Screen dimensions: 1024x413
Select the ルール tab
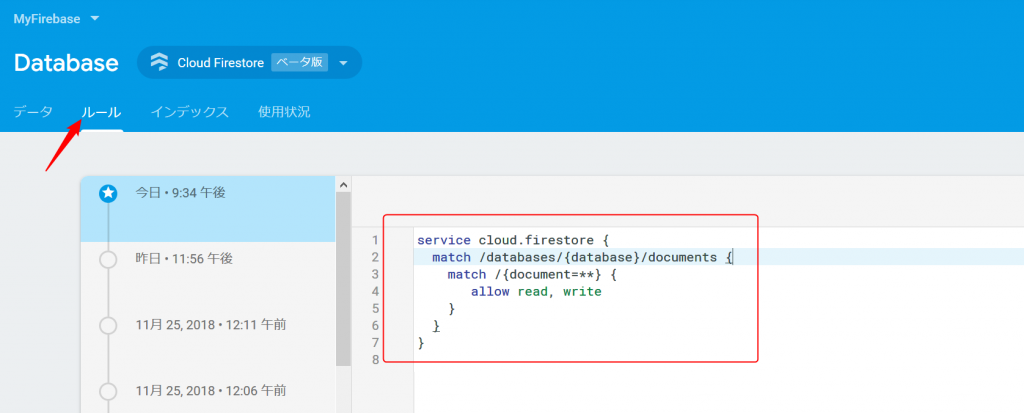pyautogui.click(x=101, y=112)
